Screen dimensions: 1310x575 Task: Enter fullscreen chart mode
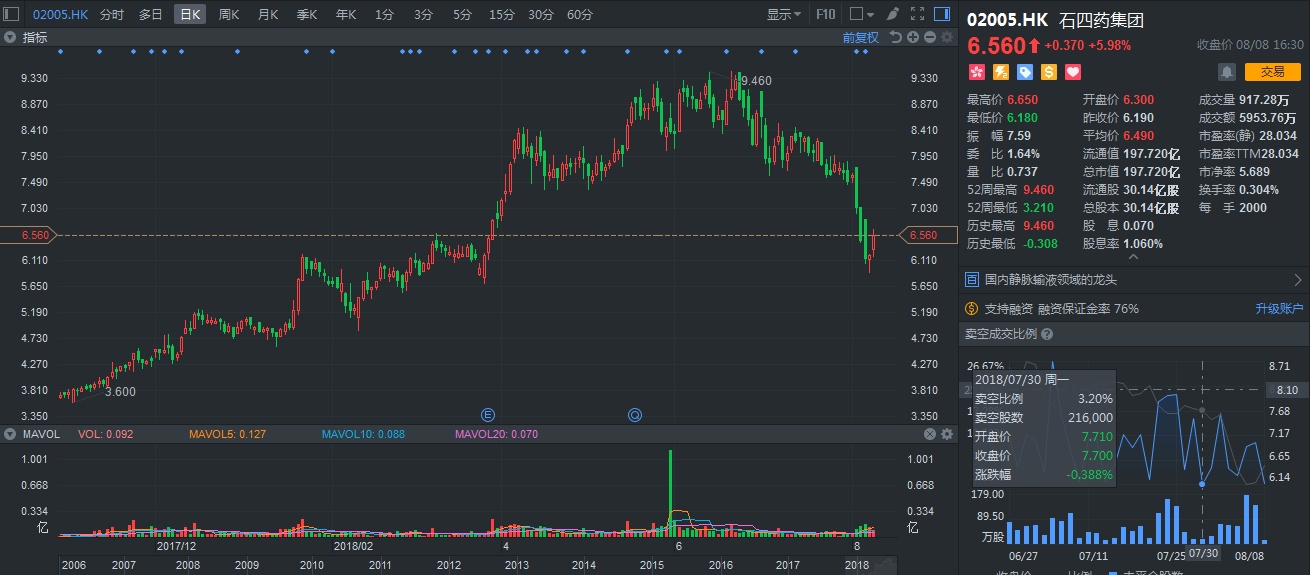(916, 14)
